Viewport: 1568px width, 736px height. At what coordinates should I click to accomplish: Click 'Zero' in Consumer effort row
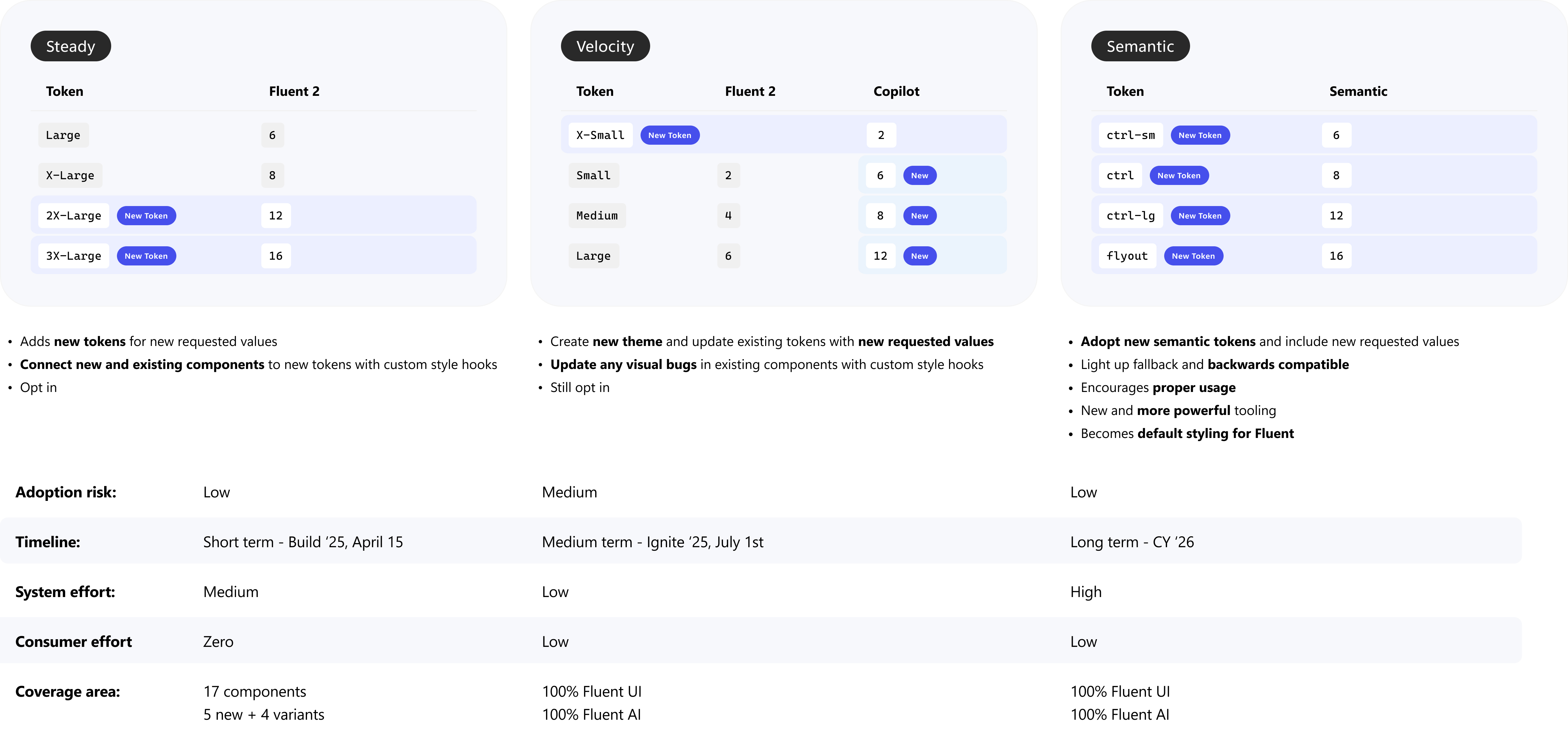click(x=219, y=642)
